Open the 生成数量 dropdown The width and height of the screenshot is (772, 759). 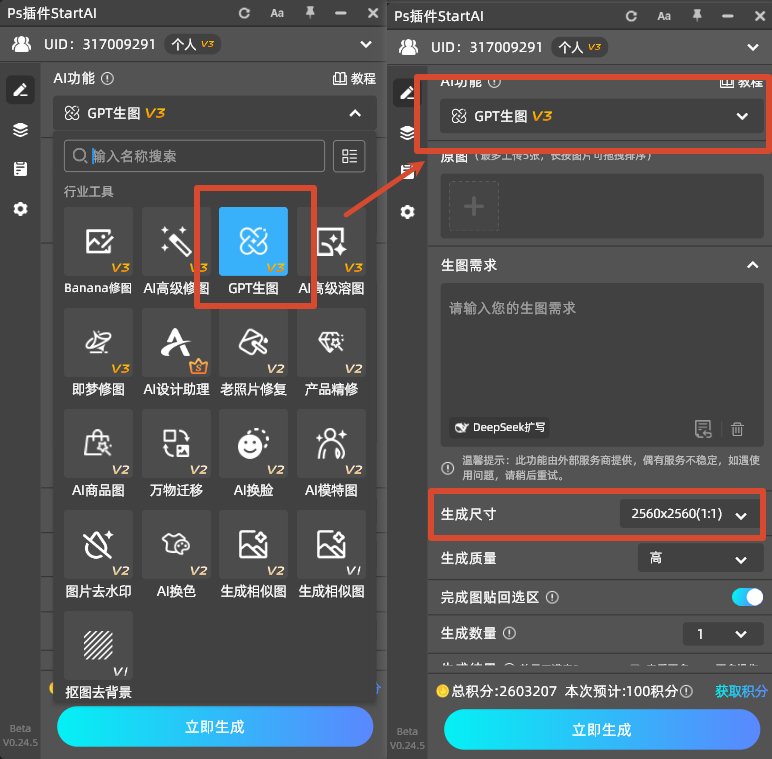point(723,634)
